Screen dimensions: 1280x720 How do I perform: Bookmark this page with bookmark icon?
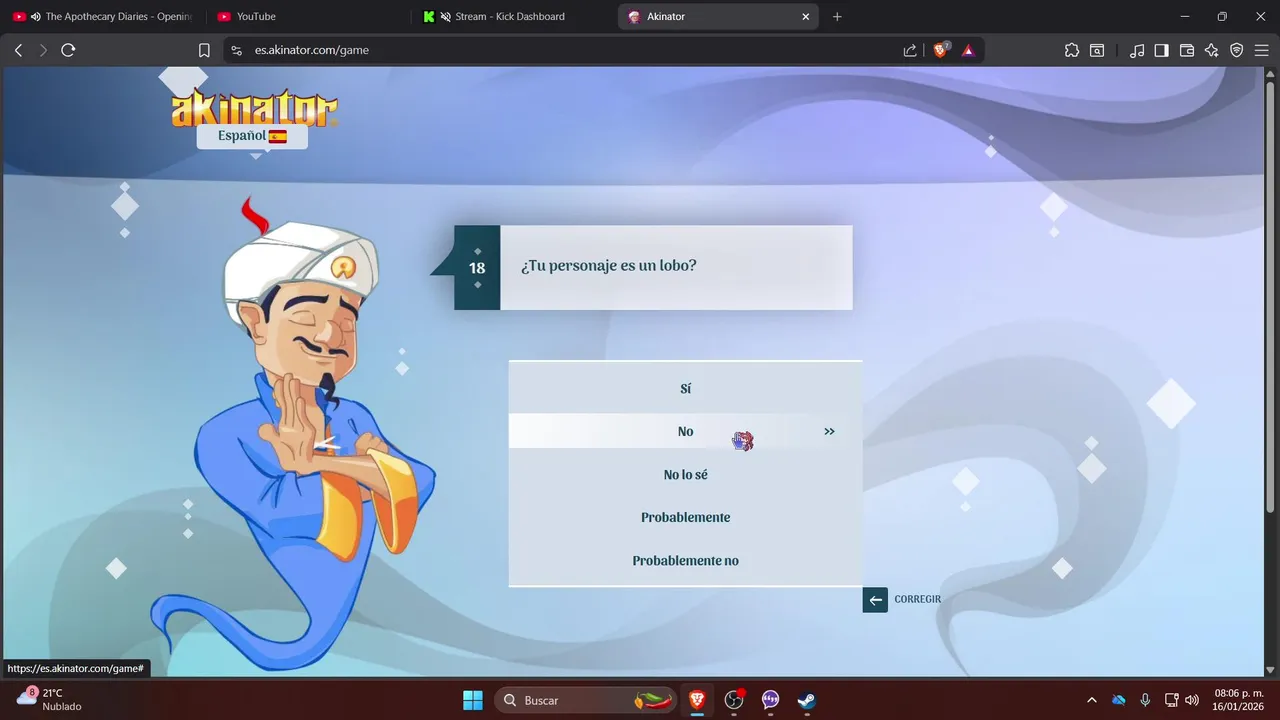(x=204, y=50)
